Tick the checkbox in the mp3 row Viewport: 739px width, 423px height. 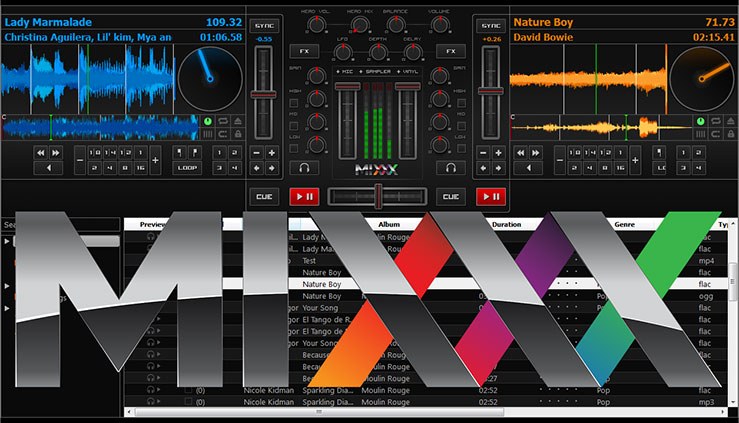click(189, 402)
